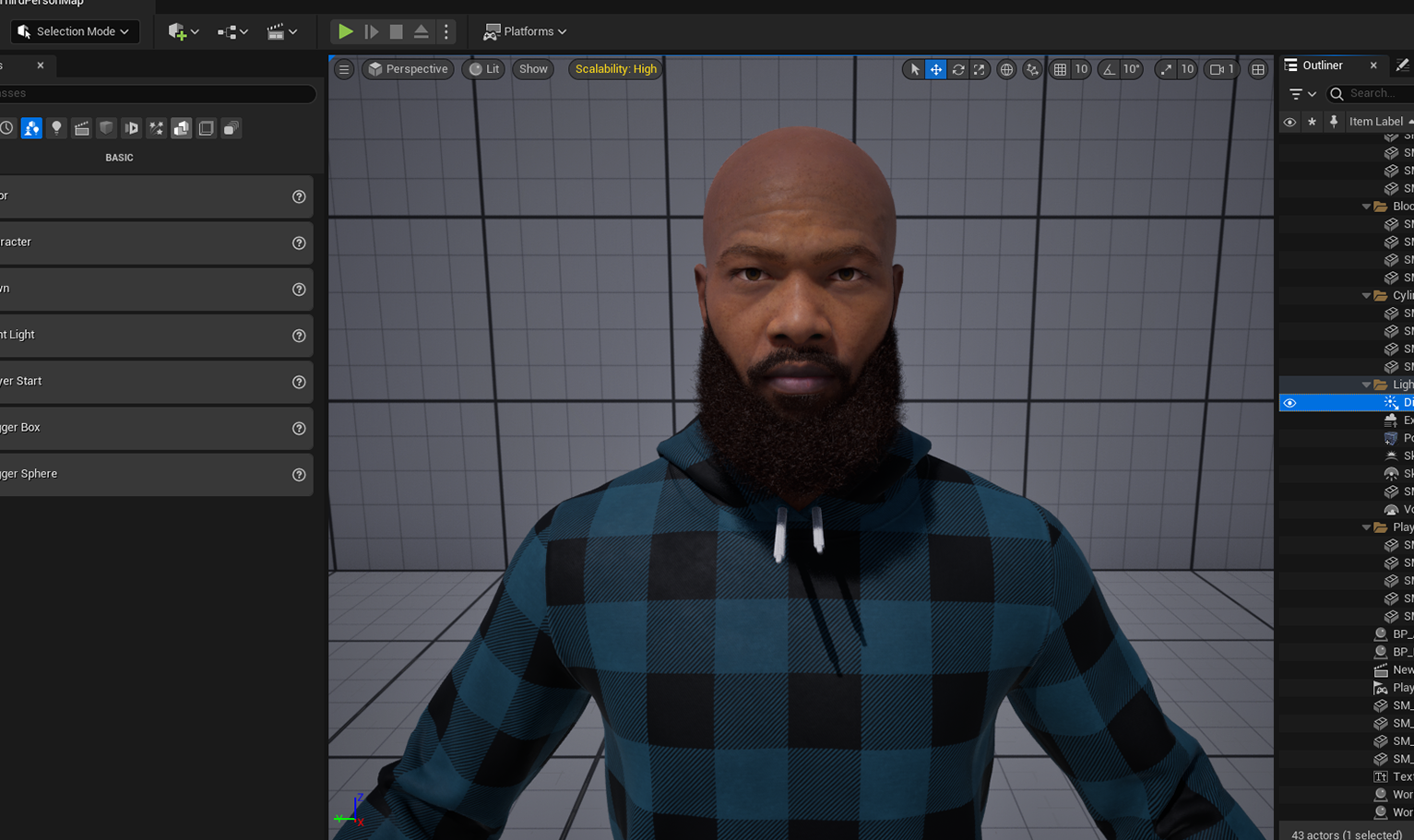Select the Basic actors category icon
Viewport: 1414px width, 840px height.
(31, 128)
